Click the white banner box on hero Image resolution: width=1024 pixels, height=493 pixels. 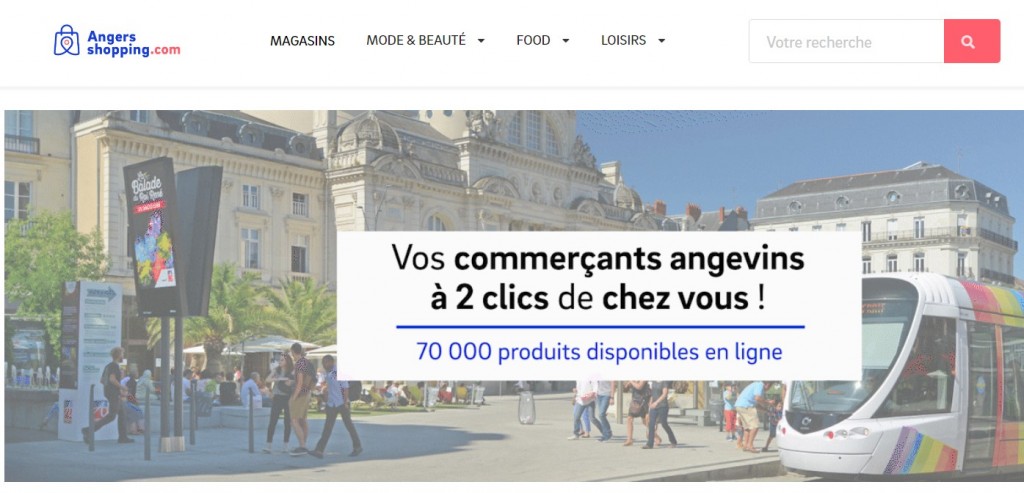pyautogui.click(x=599, y=306)
